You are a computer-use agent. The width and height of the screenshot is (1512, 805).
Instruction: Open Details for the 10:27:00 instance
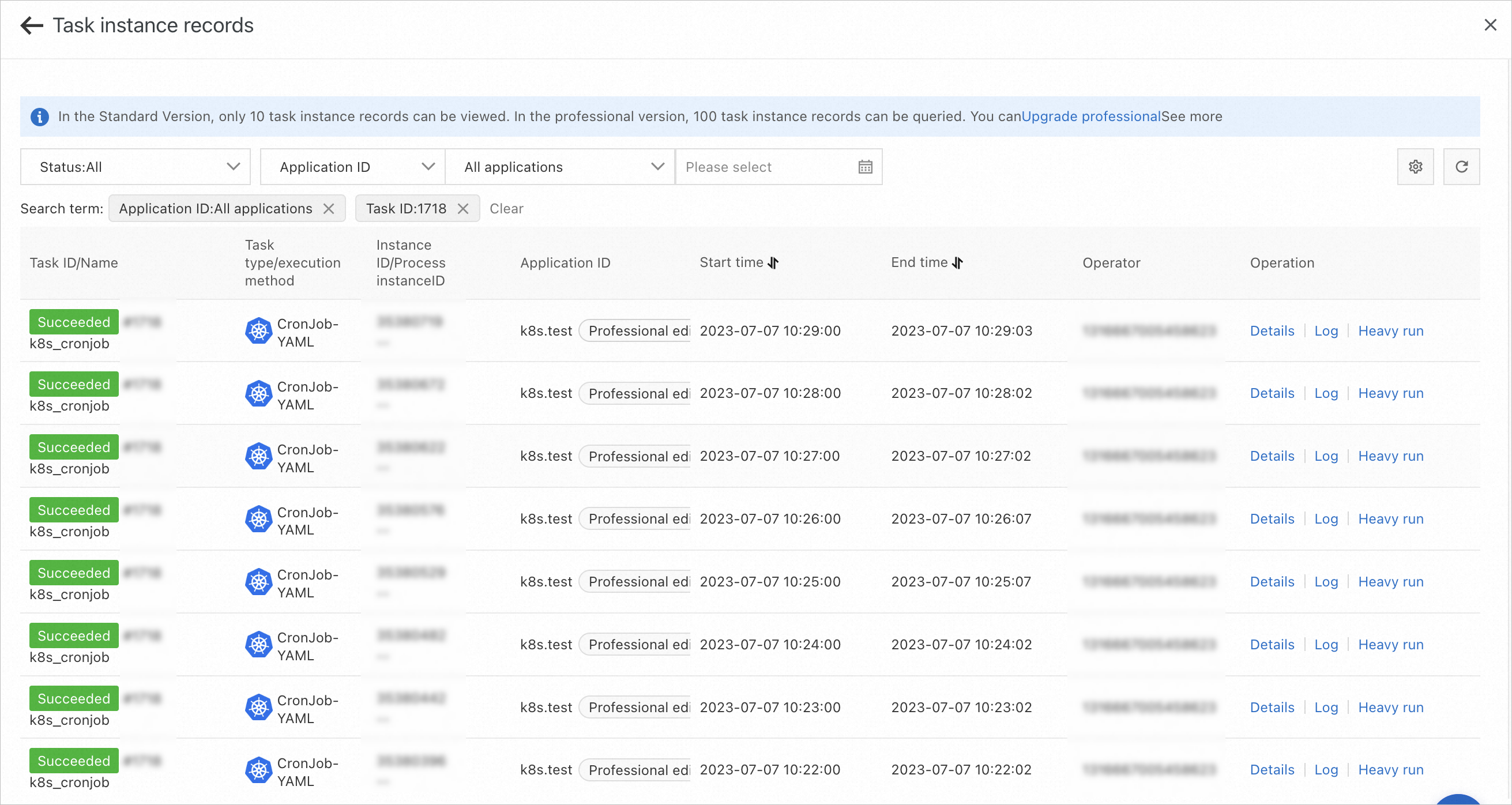click(x=1272, y=456)
